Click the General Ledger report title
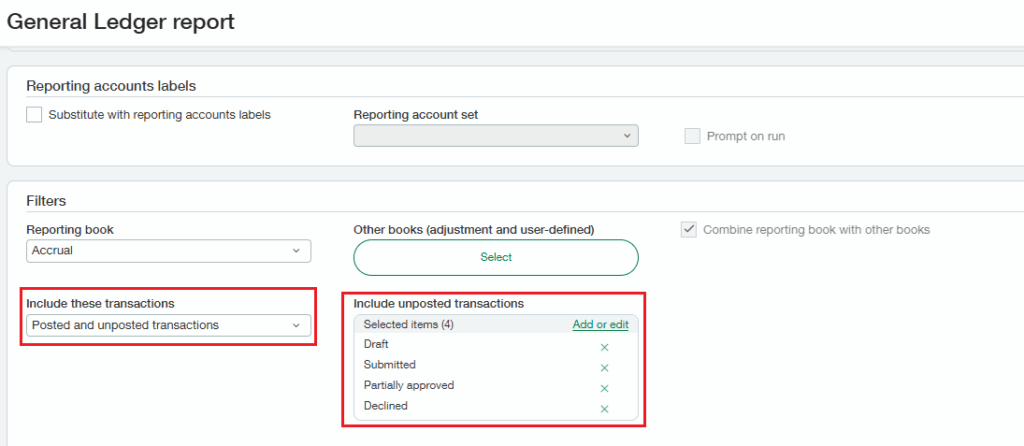This screenshot has height=446, width=1024. pos(121,22)
